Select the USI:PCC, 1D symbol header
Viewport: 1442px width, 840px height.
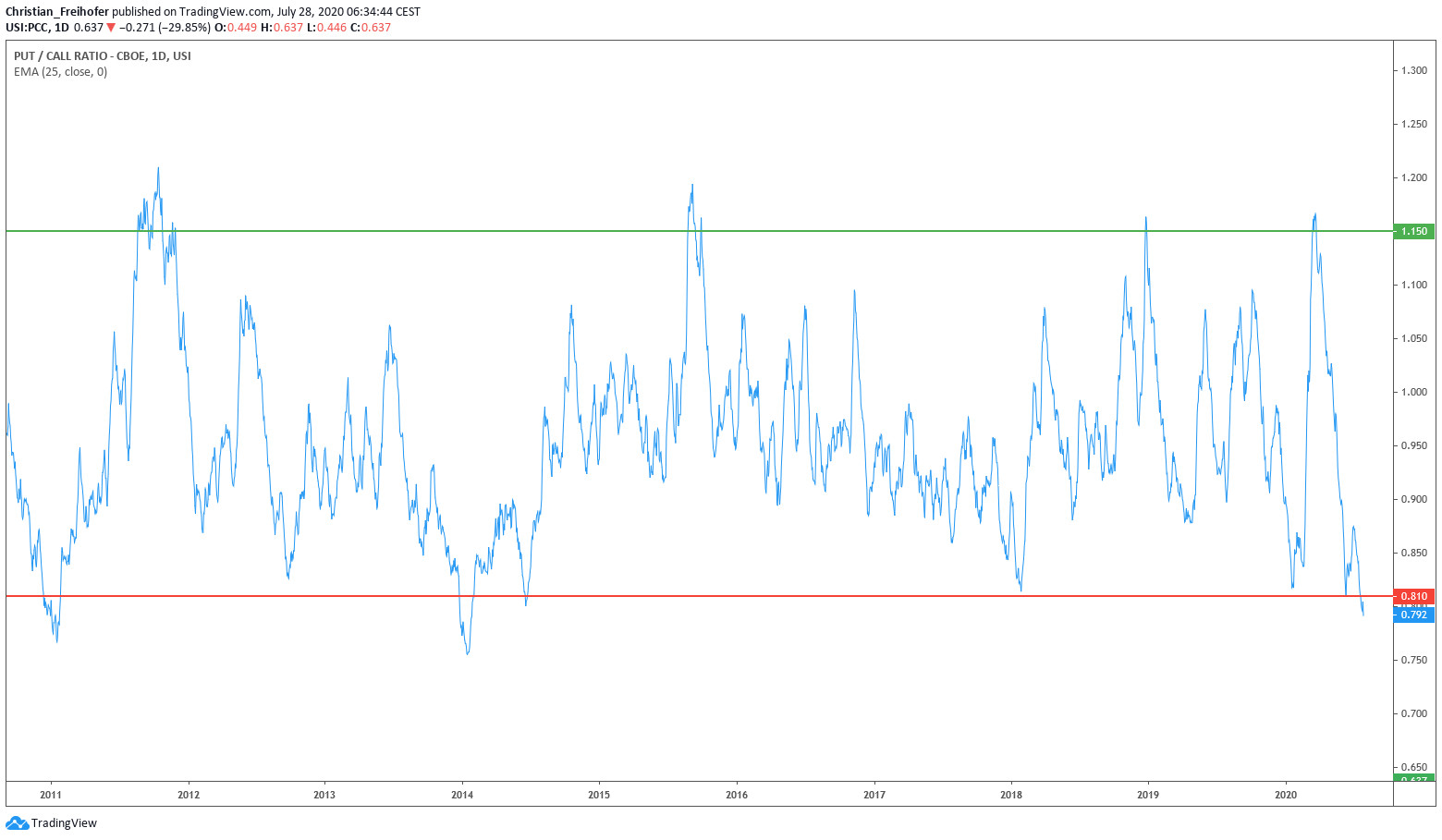(37, 28)
